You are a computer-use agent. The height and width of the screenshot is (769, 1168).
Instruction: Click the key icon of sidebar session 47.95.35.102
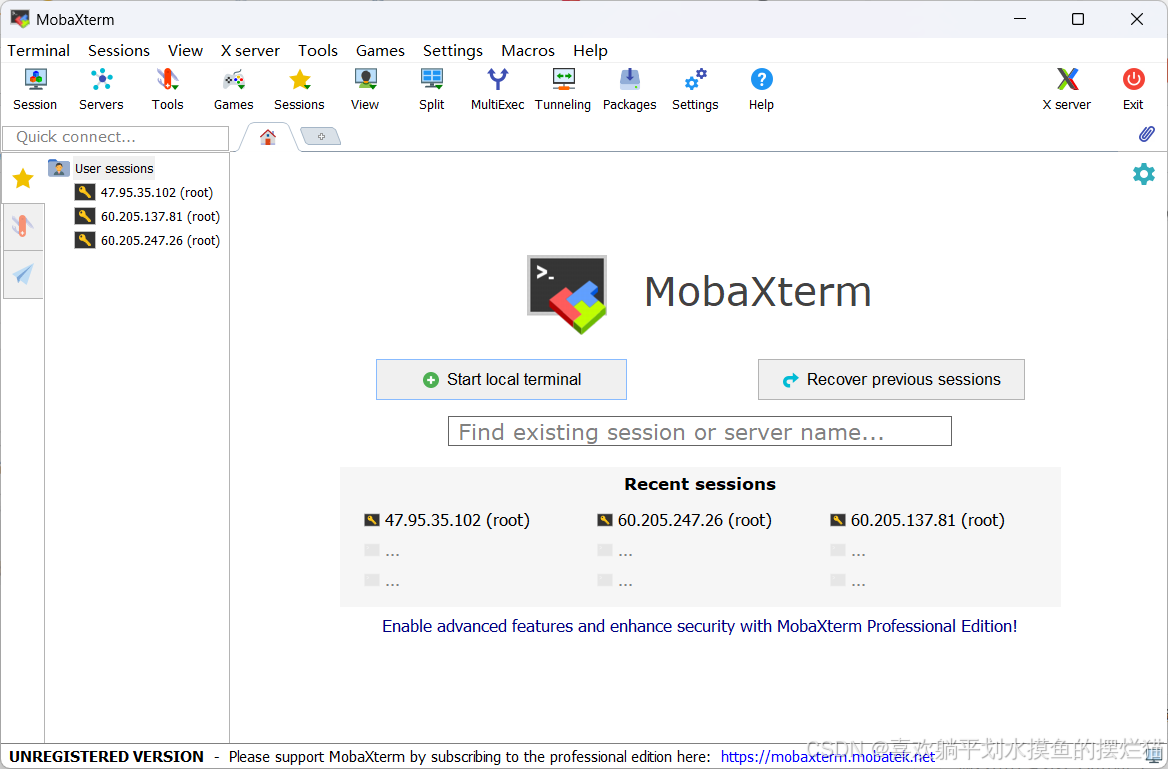coord(85,192)
